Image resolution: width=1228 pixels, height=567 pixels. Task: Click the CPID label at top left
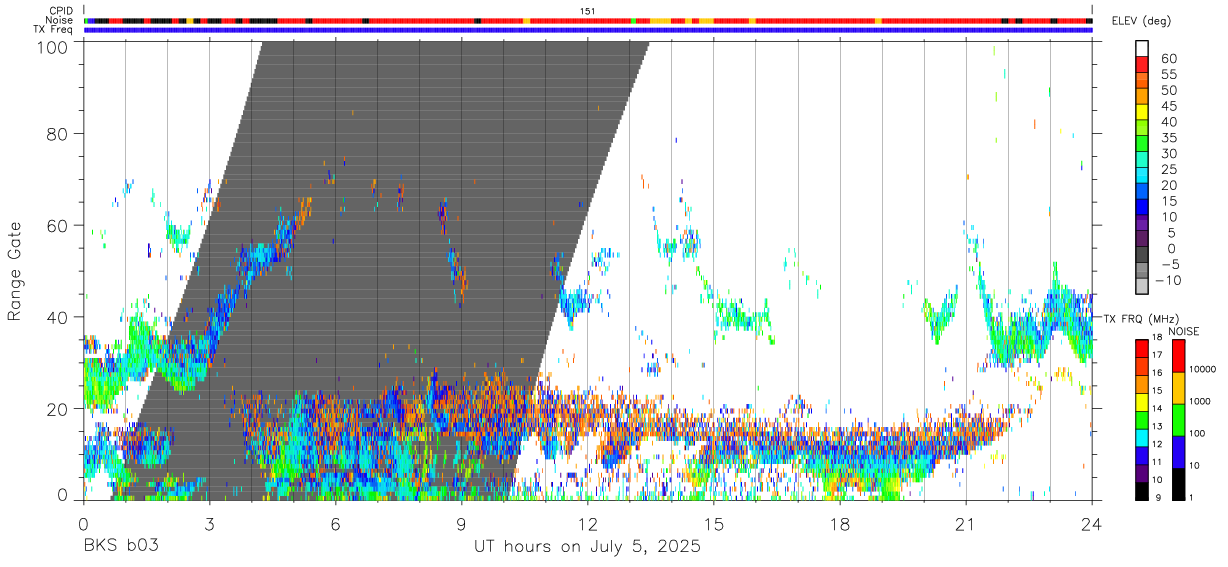[x=61, y=11]
